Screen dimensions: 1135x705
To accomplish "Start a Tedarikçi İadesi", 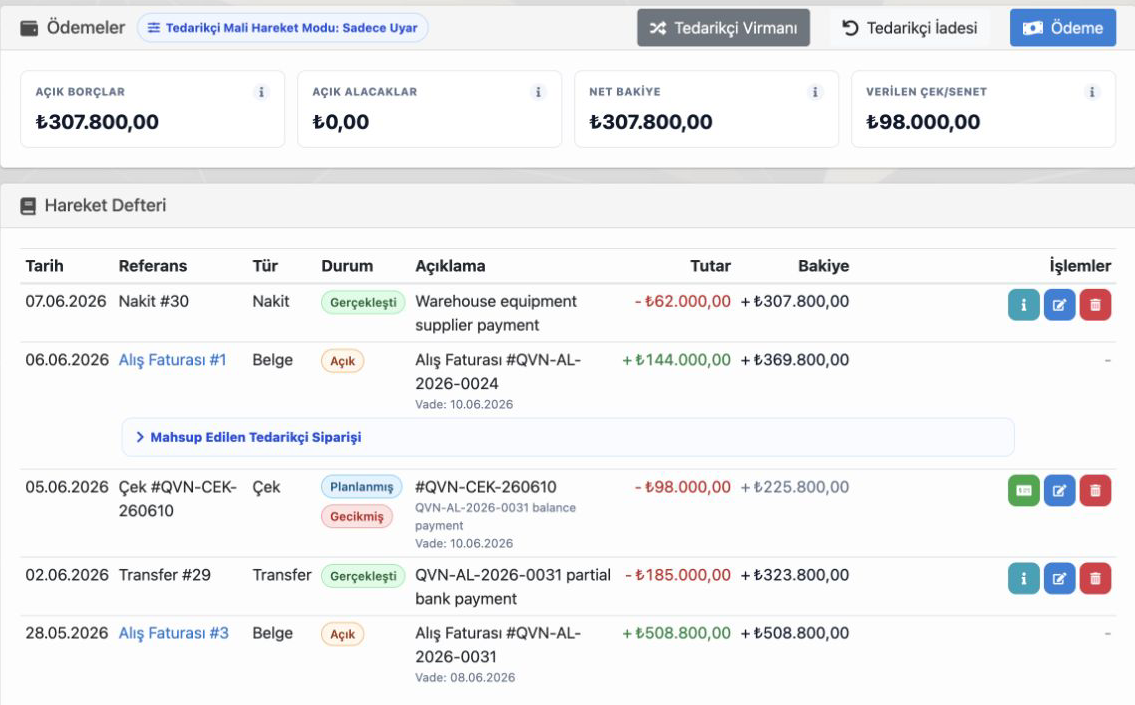I will coord(909,28).
